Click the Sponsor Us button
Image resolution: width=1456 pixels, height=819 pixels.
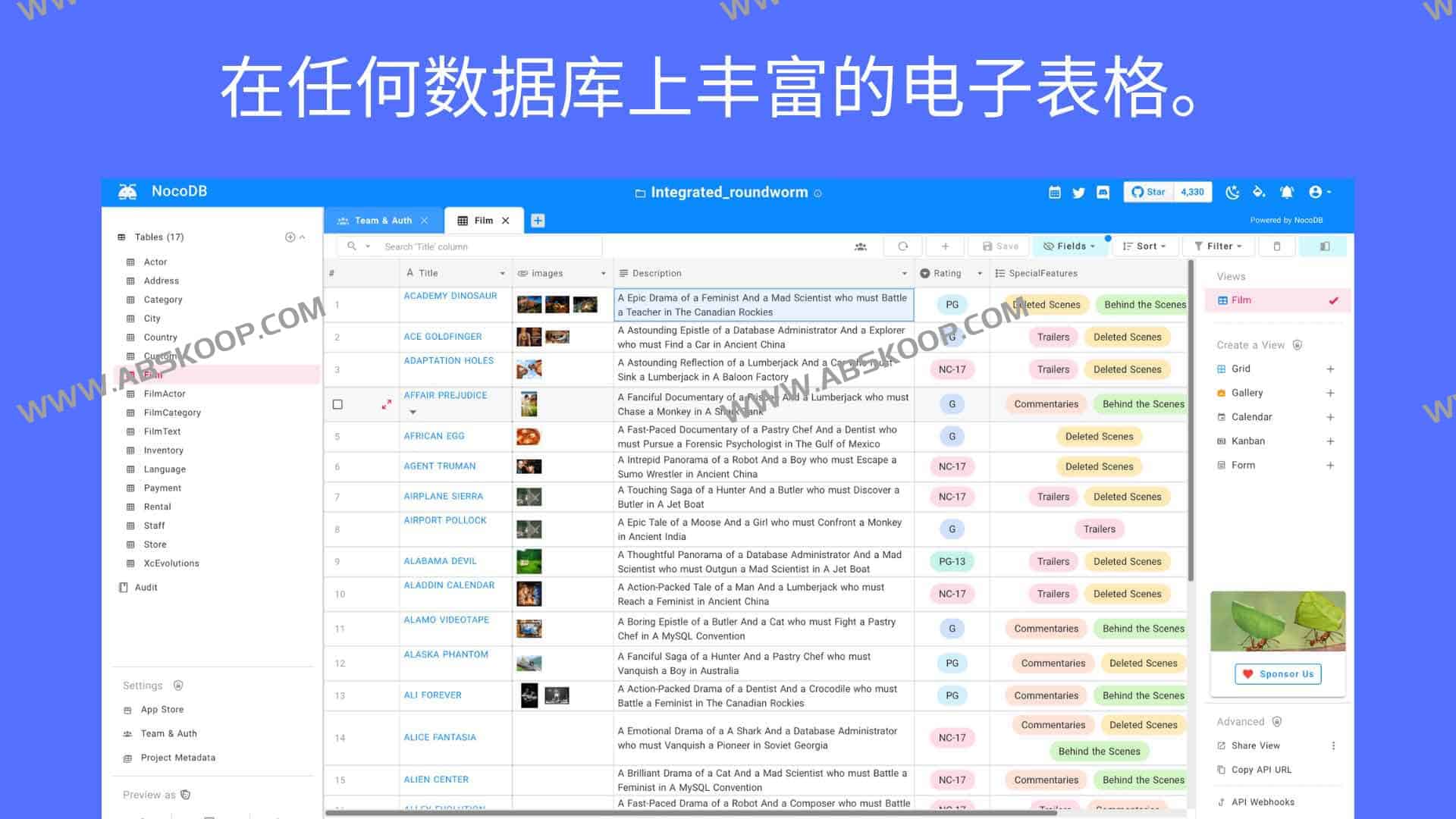pos(1277,673)
